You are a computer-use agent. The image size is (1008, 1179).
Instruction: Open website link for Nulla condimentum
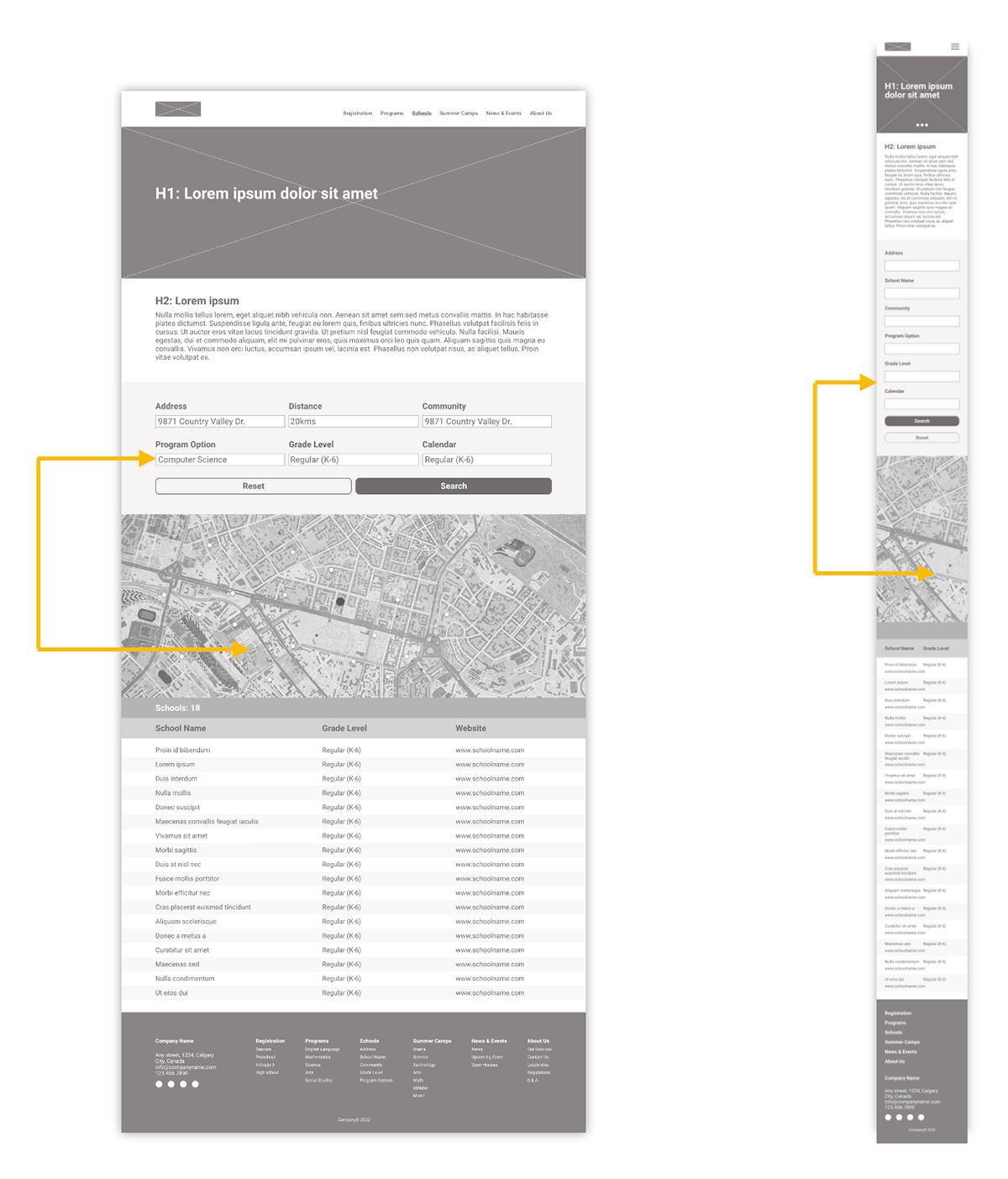[490, 979]
